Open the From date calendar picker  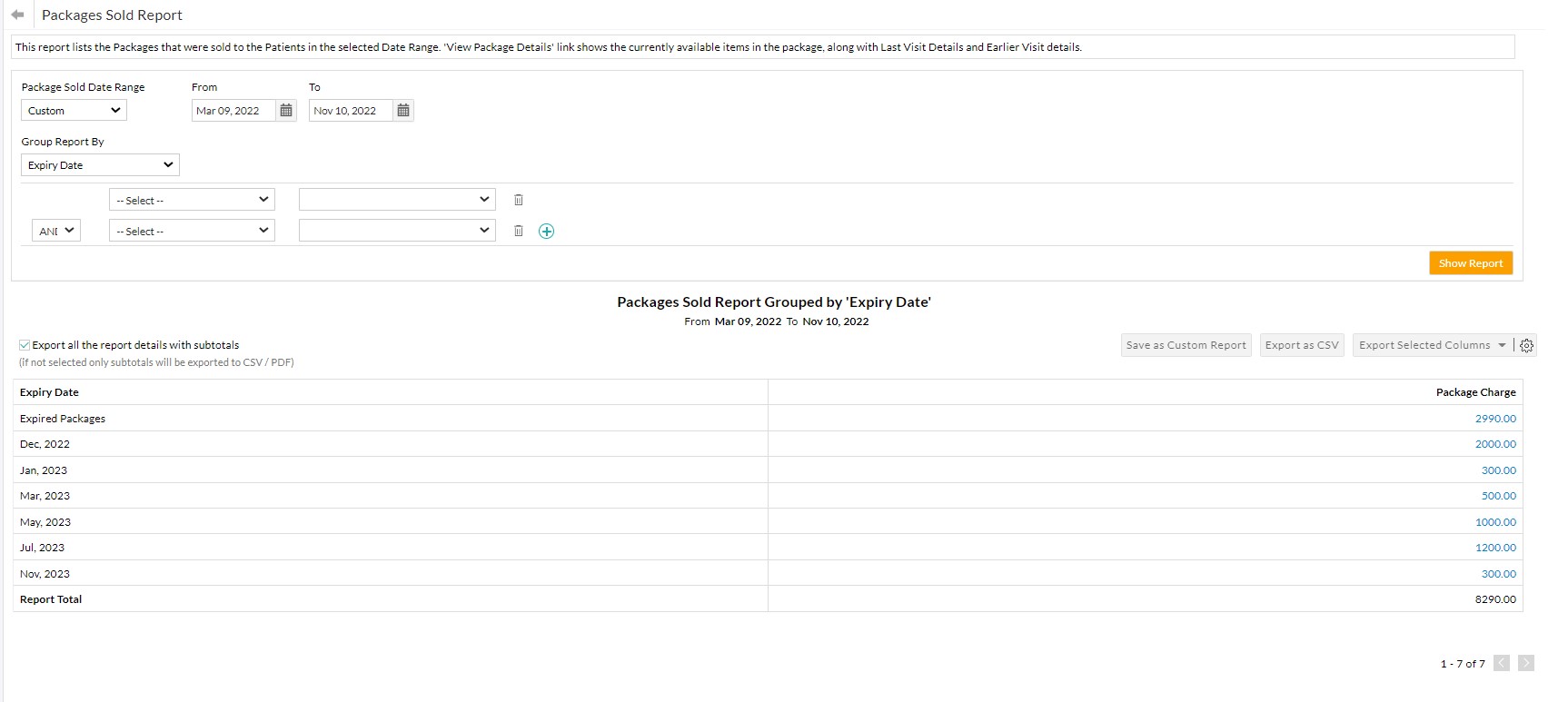(286, 111)
